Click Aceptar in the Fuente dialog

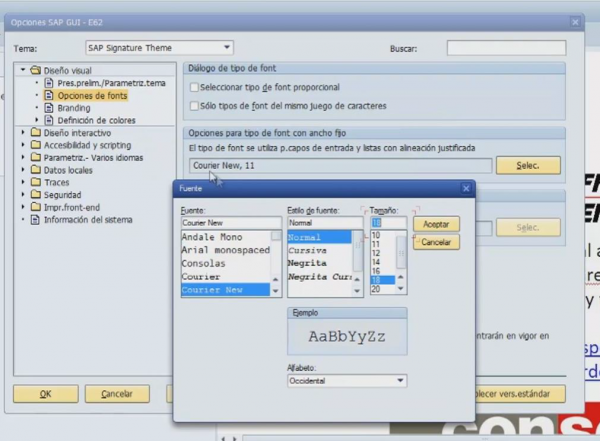click(x=436, y=224)
